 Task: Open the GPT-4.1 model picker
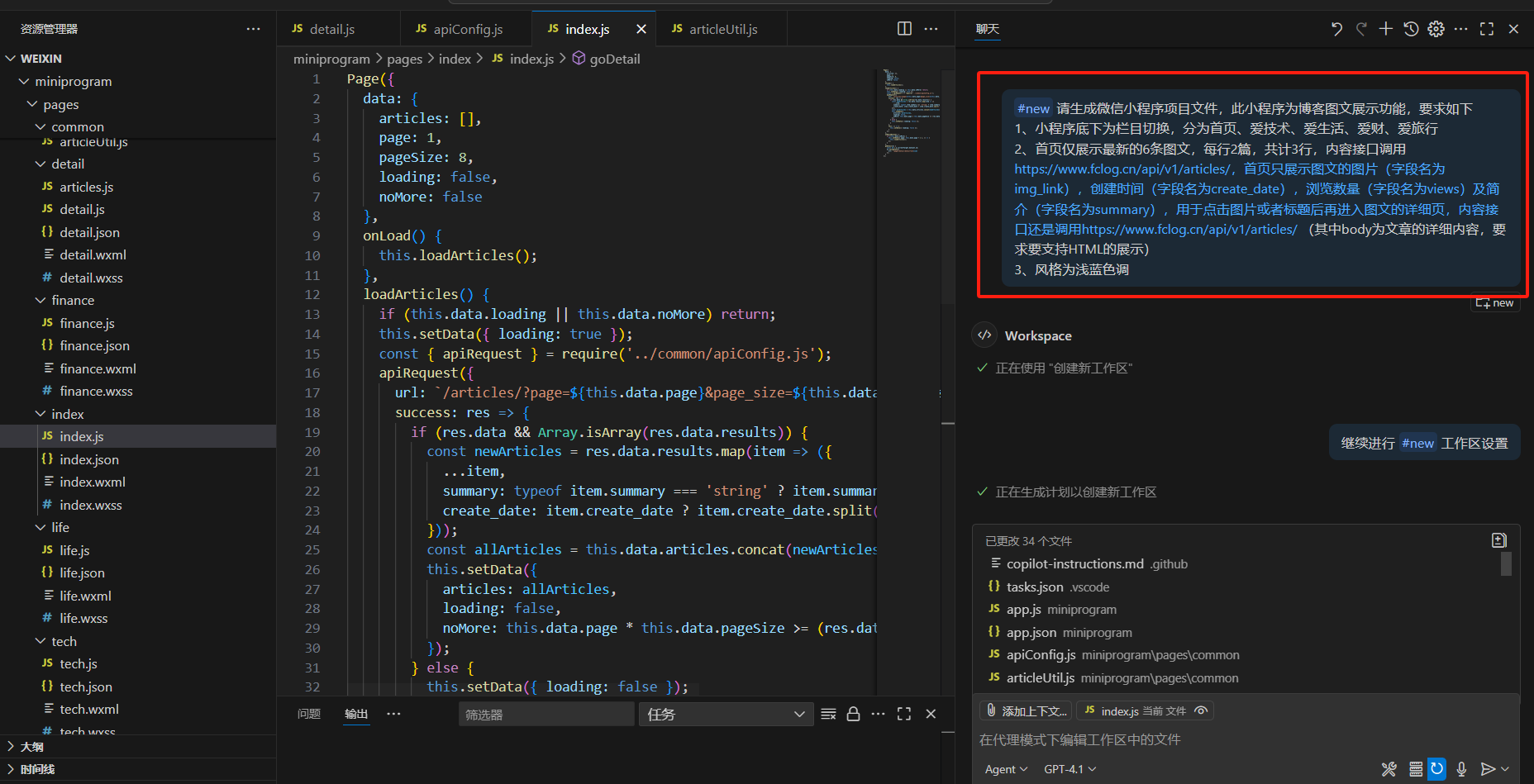[x=1070, y=769]
